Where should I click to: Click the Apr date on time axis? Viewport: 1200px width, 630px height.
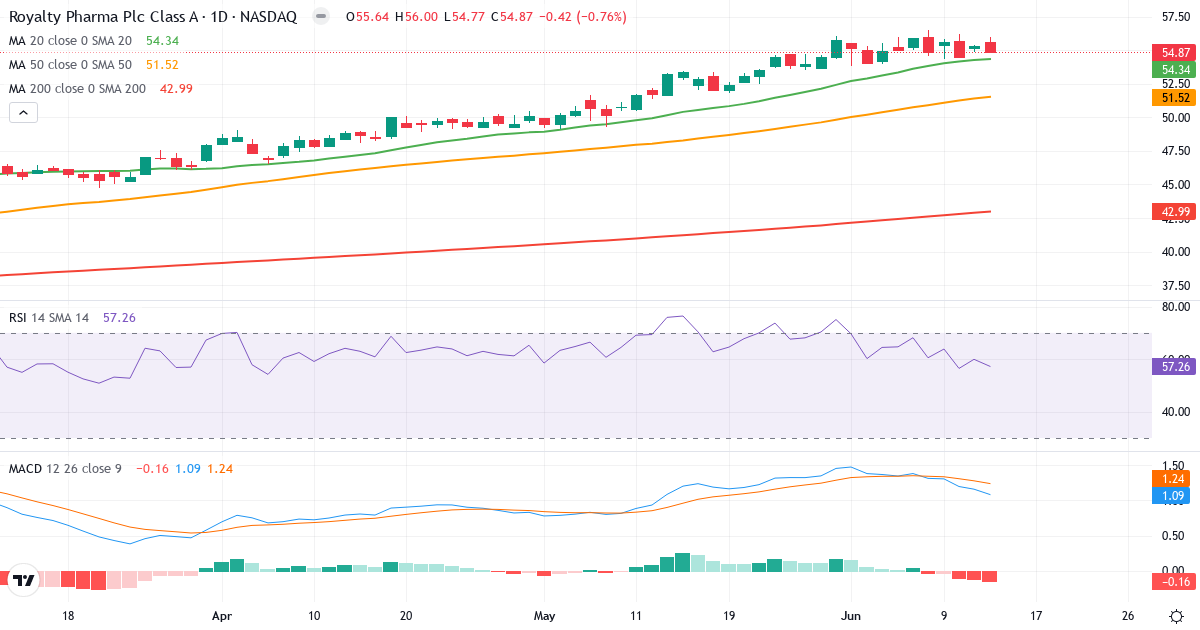pos(222,616)
